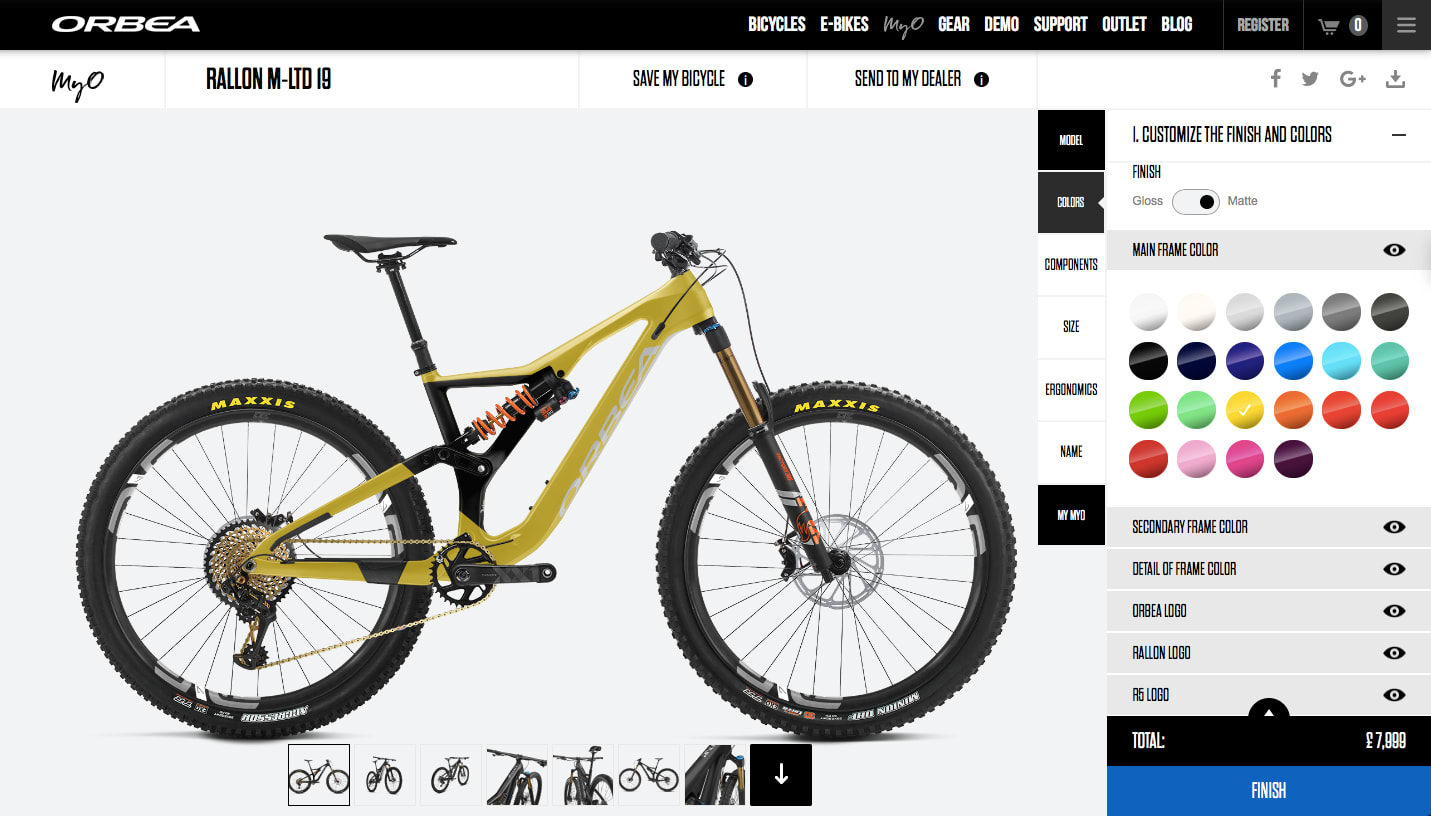Click the up-arrow button above Total
Image resolution: width=1431 pixels, height=816 pixels.
click(1269, 712)
